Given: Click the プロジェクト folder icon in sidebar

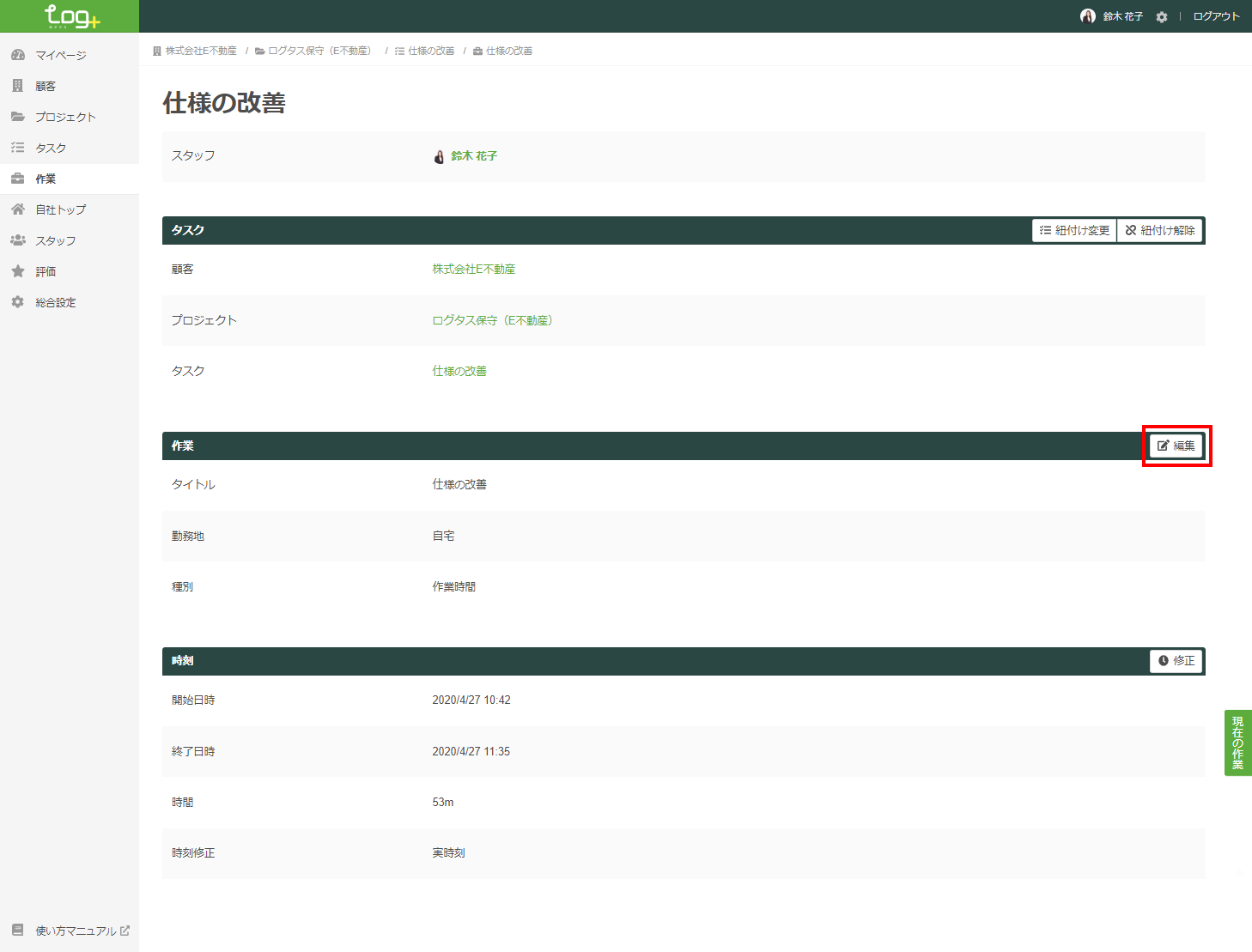Looking at the screenshot, I should tap(18, 117).
